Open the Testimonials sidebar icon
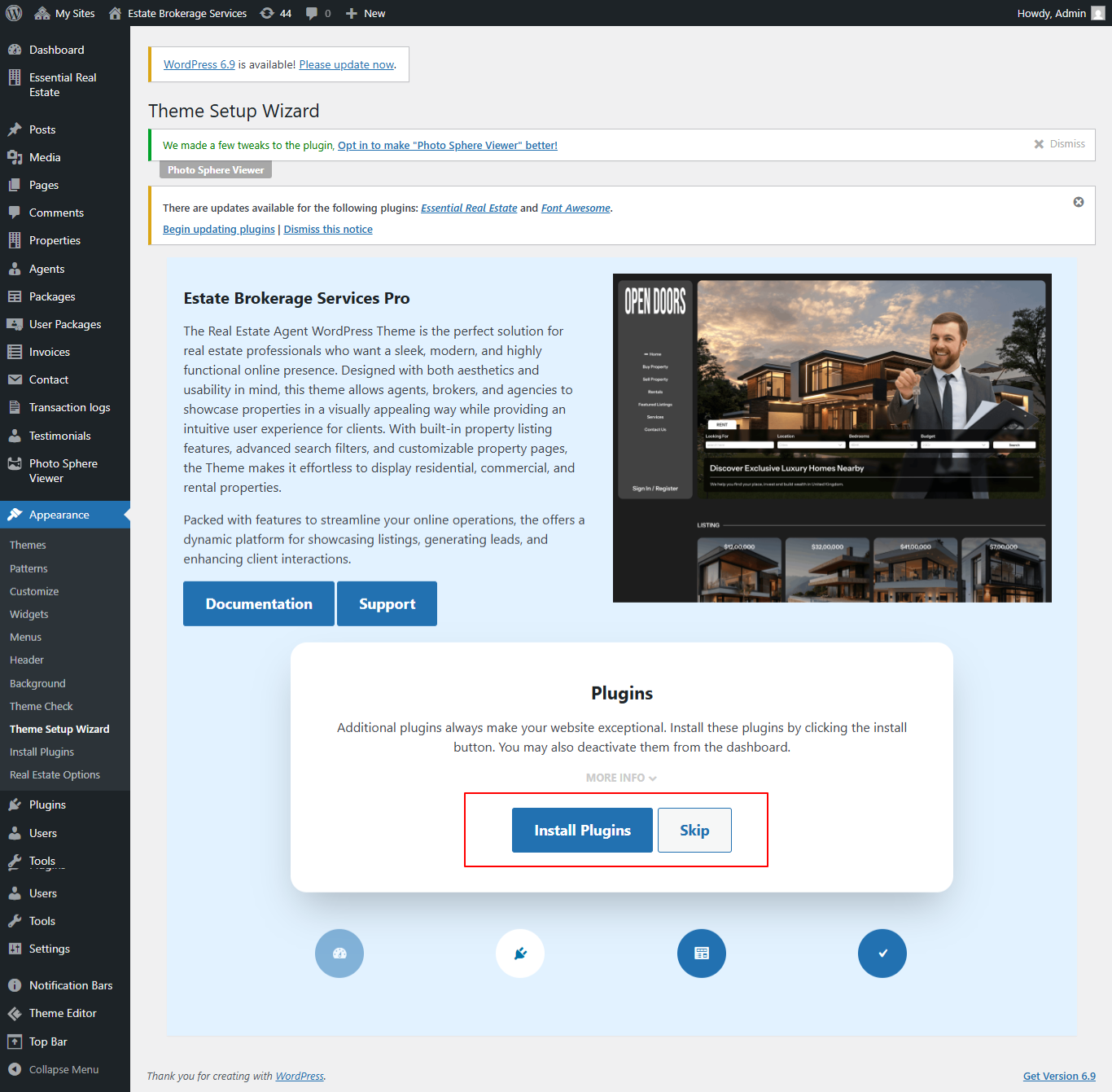 pyautogui.click(x=16, y=435)
